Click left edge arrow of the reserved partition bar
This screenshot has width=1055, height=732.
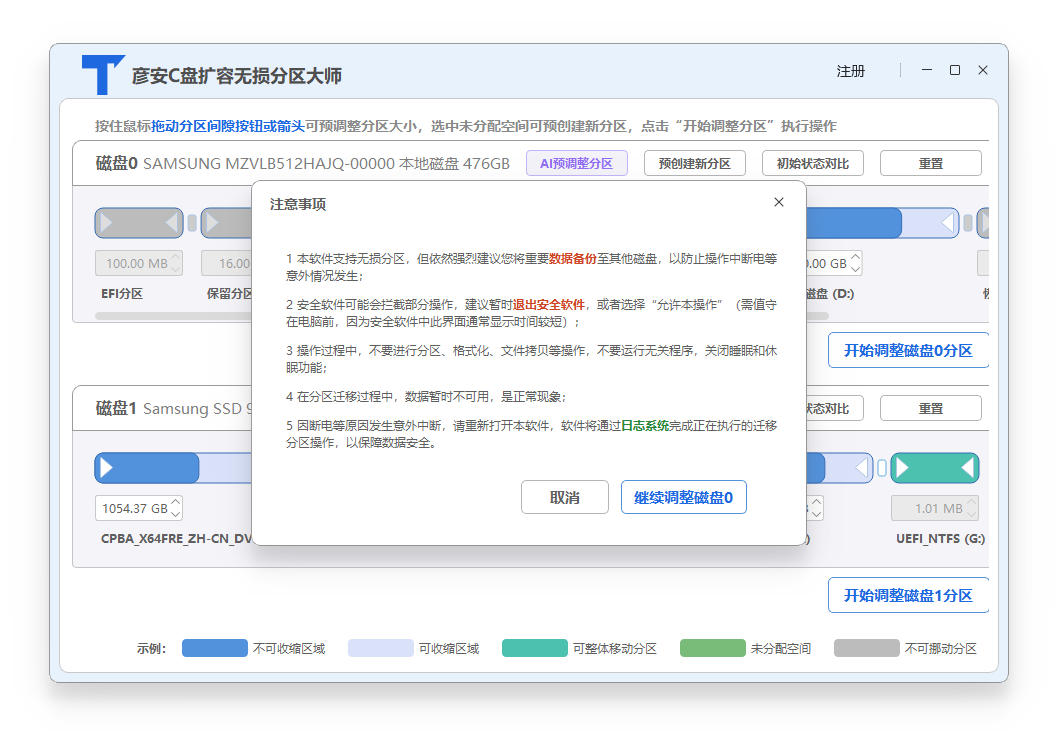click(212, 223)
